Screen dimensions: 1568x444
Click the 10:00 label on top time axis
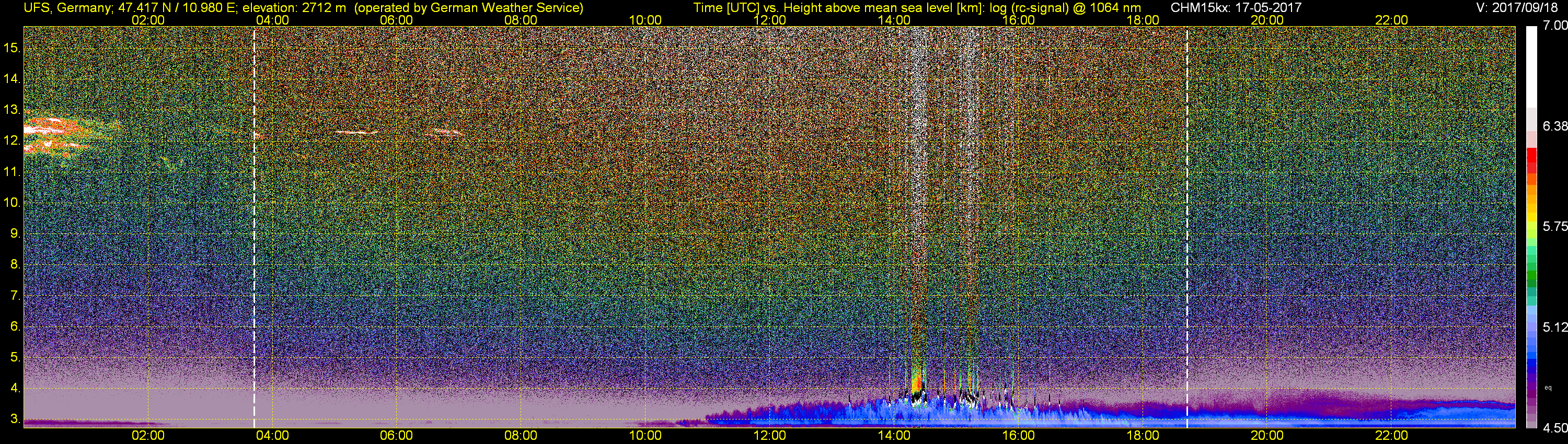(645, 20)
